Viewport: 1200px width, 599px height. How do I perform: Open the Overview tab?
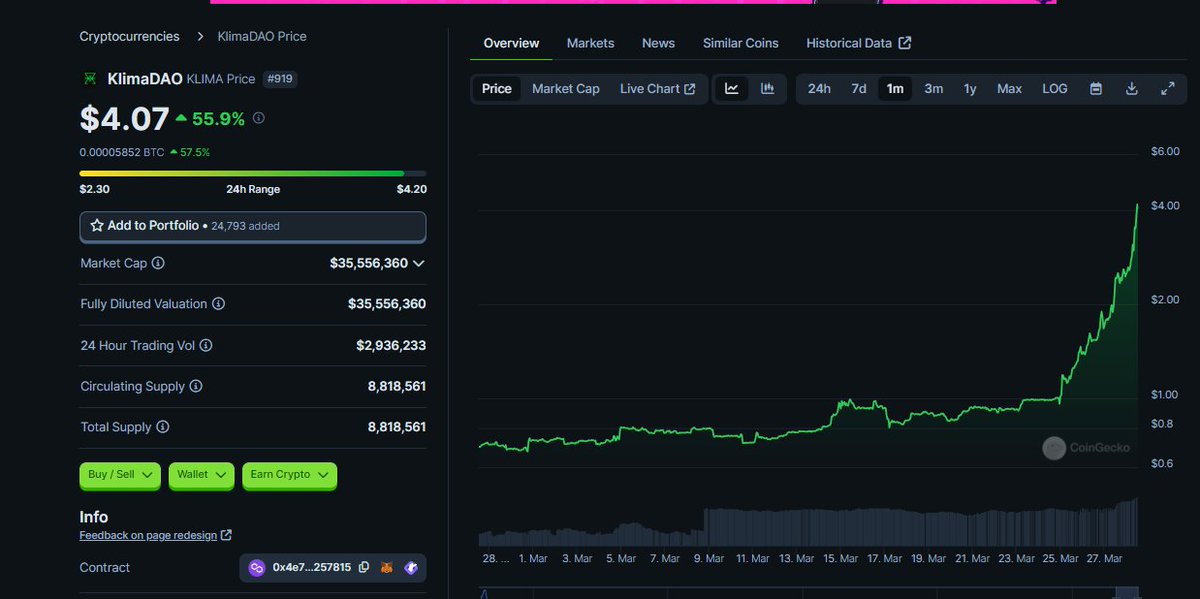point(511,43)
